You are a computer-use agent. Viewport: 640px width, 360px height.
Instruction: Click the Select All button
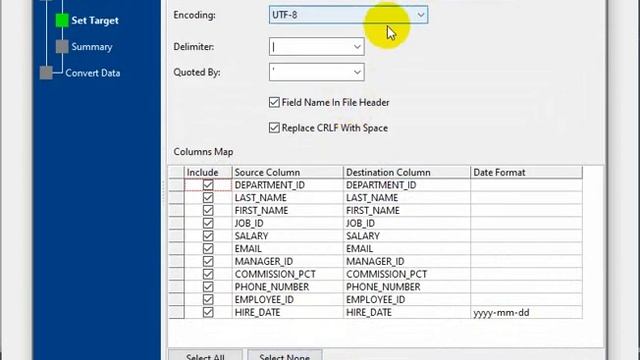(205, 355)
